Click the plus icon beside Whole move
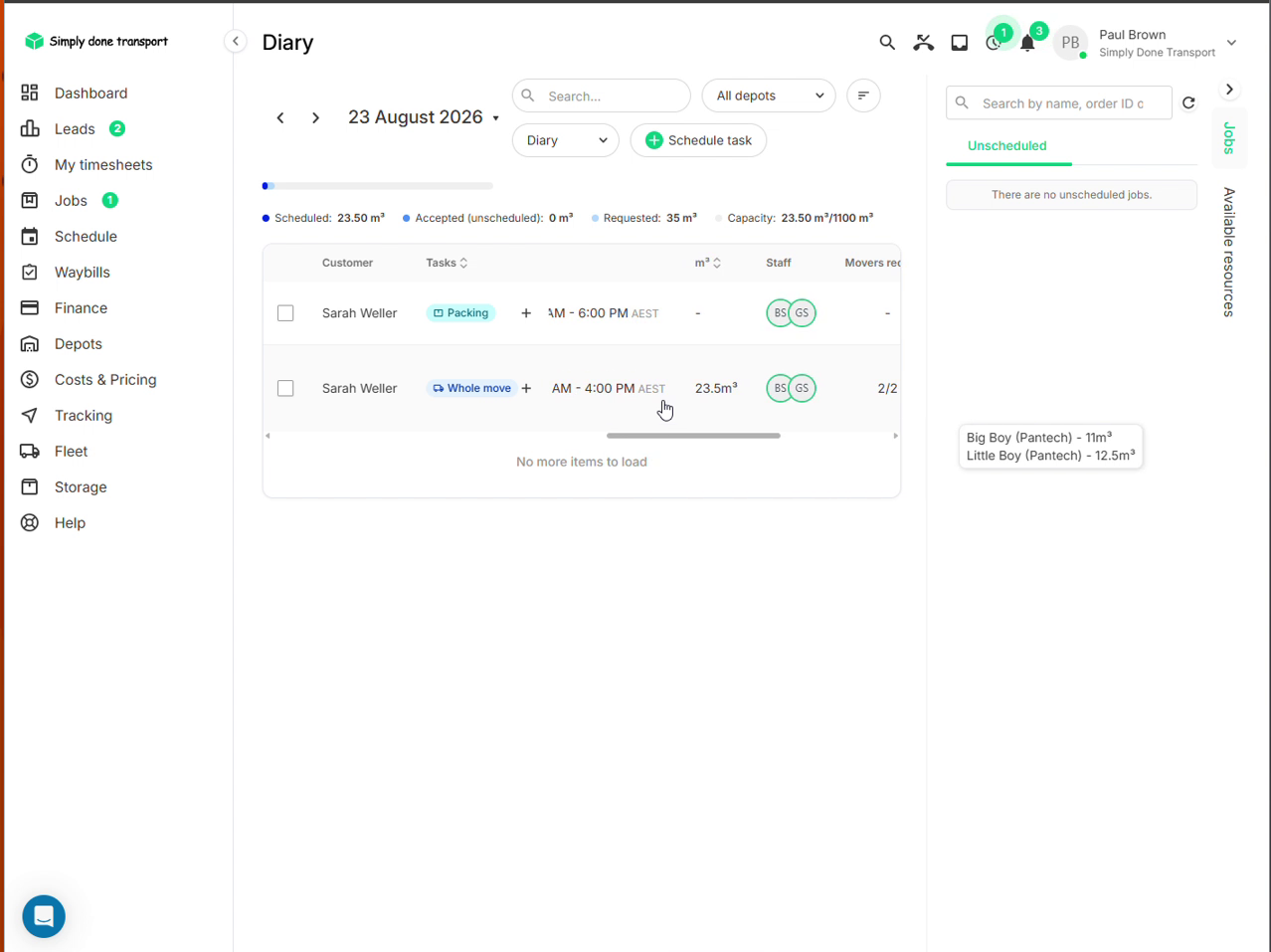 526,388
